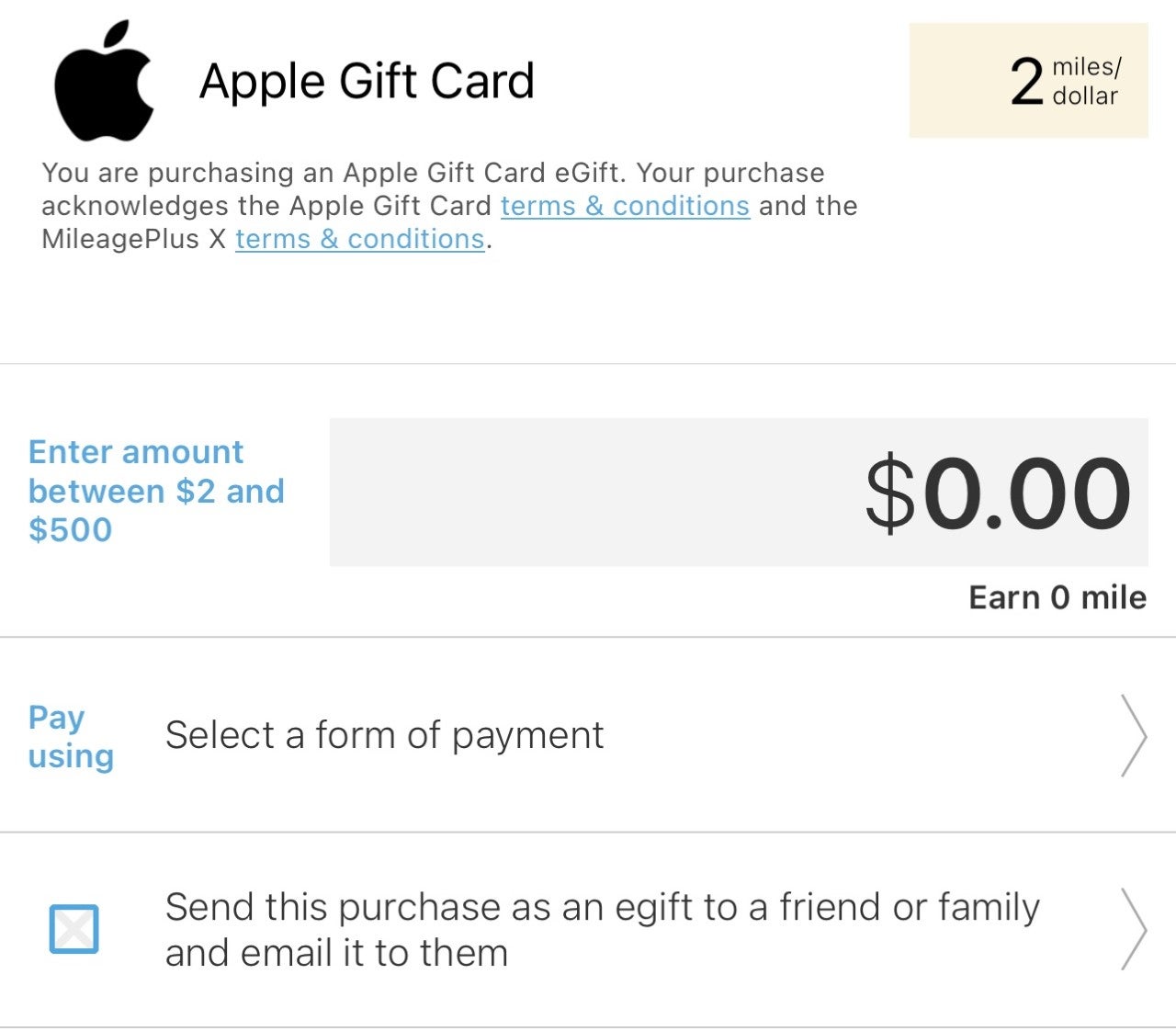This screenshot has height=1031, width=1176.
Task: Open the MileagePlus X terms & conditions
Action: (x=360, y=239)
